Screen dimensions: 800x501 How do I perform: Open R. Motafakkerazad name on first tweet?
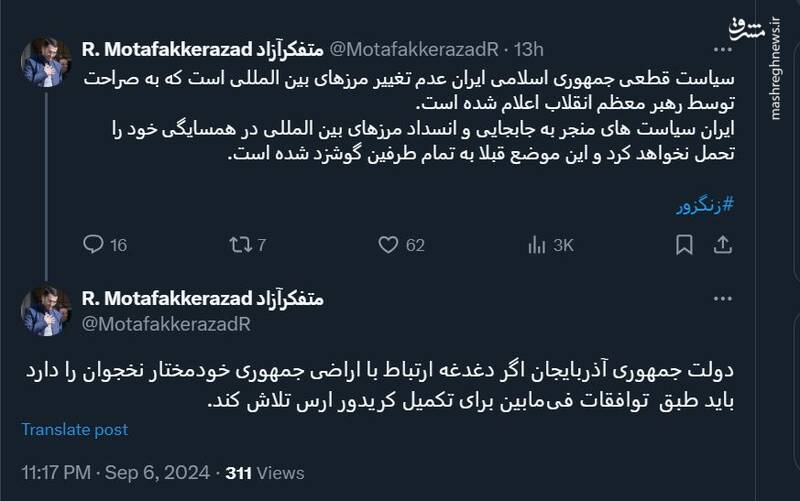click(202, 48)
